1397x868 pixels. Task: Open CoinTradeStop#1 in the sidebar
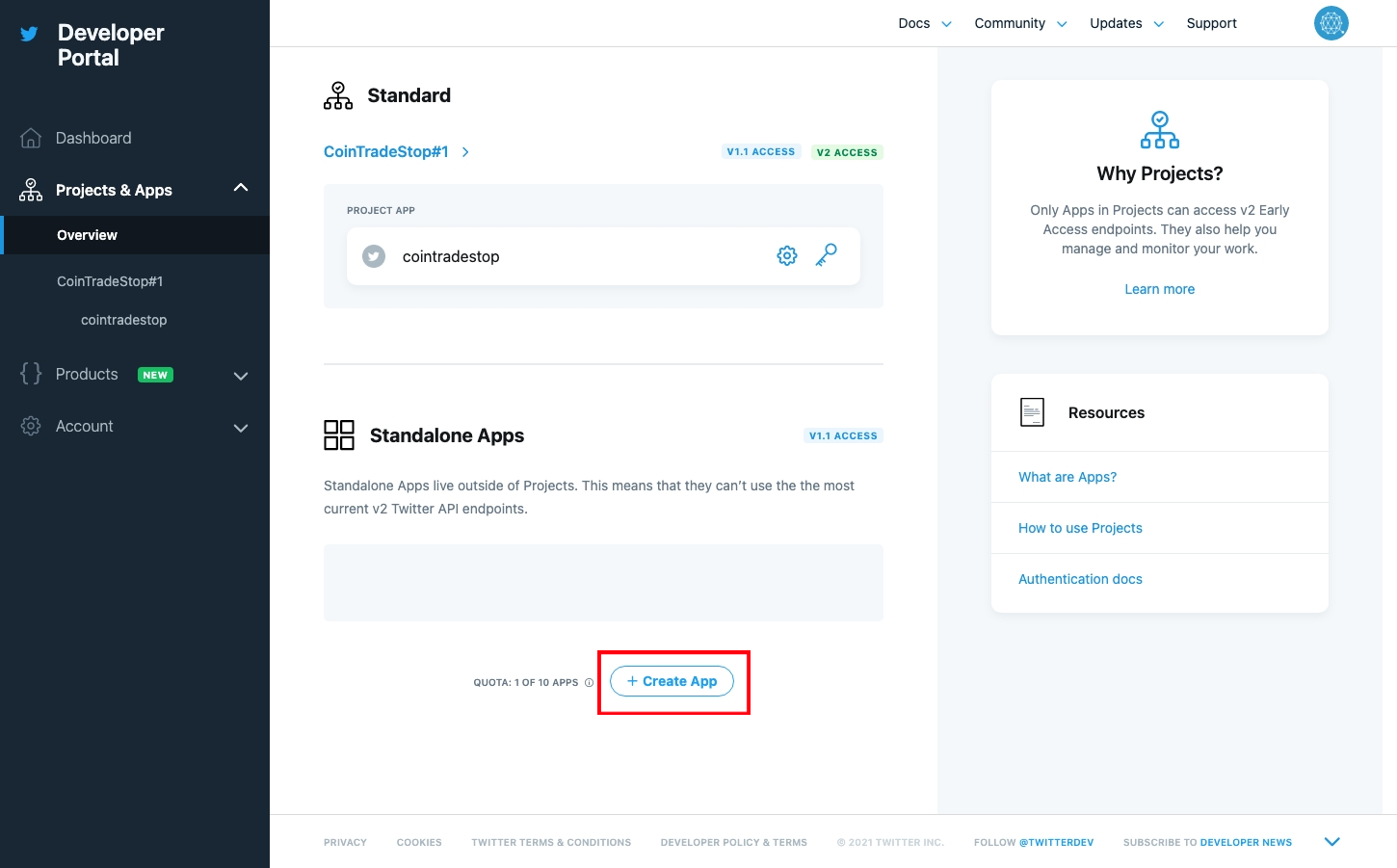point(110,281)
